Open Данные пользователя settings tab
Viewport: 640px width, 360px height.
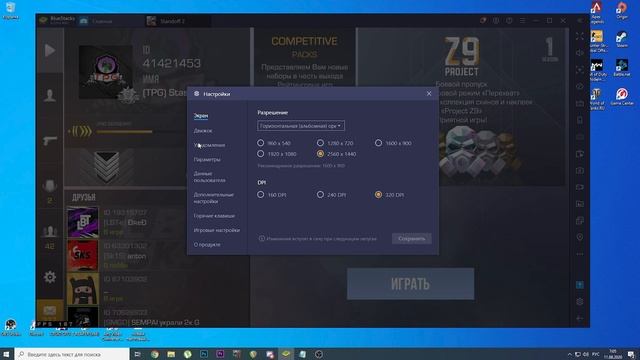tap(209, 177)
